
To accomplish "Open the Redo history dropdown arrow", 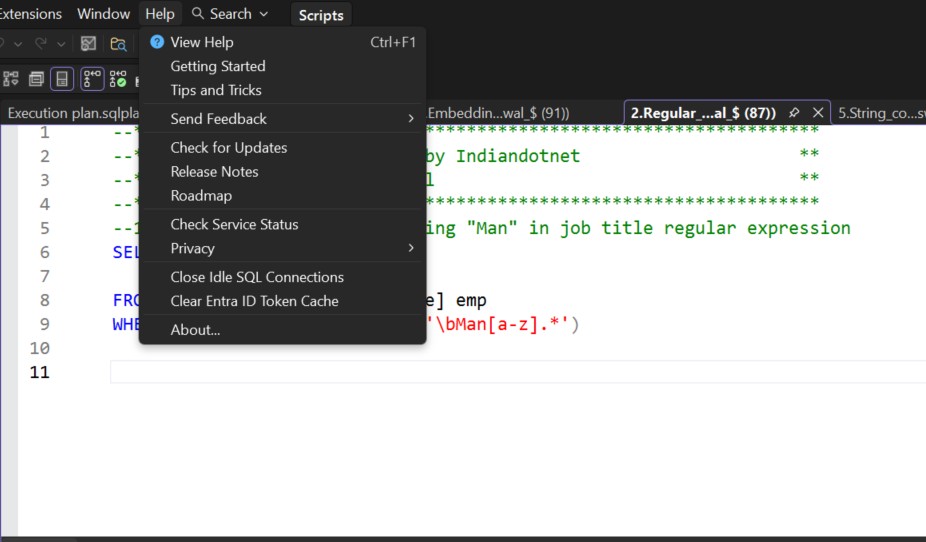I will click(61, 44).
